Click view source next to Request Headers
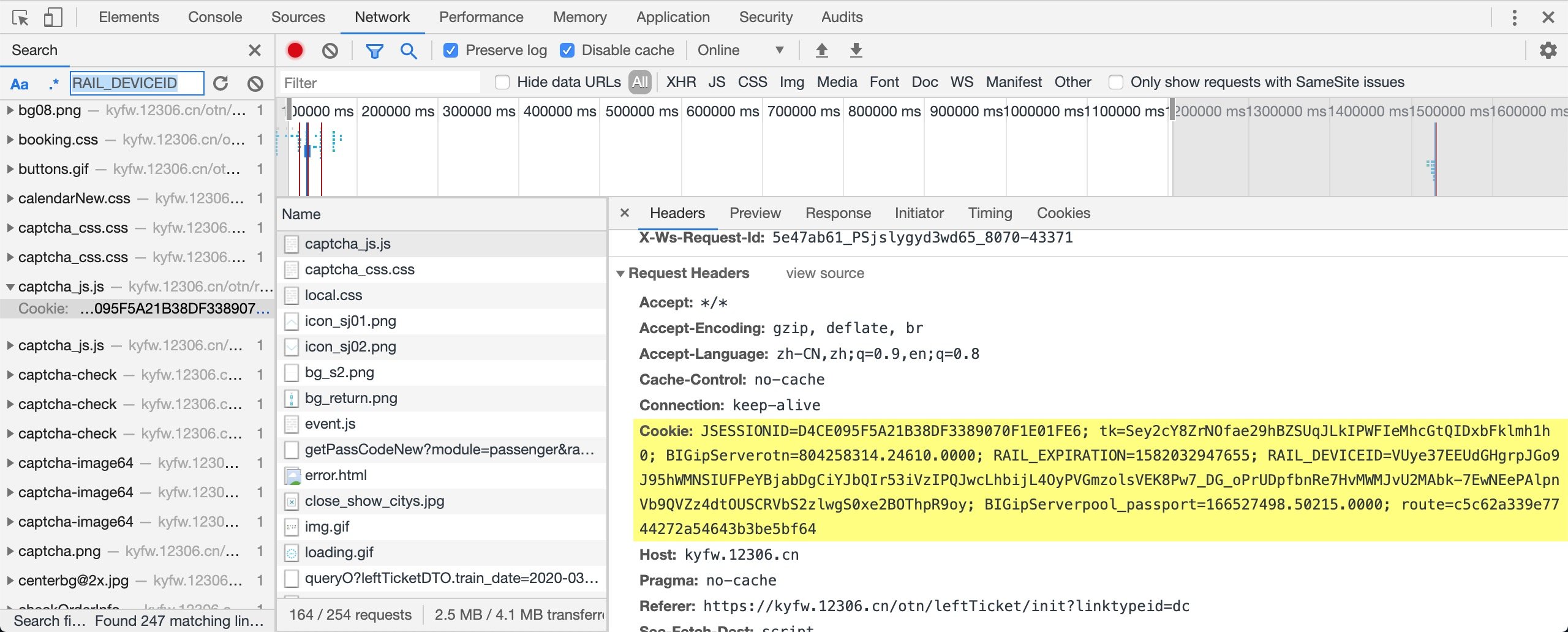 [824, 273]
